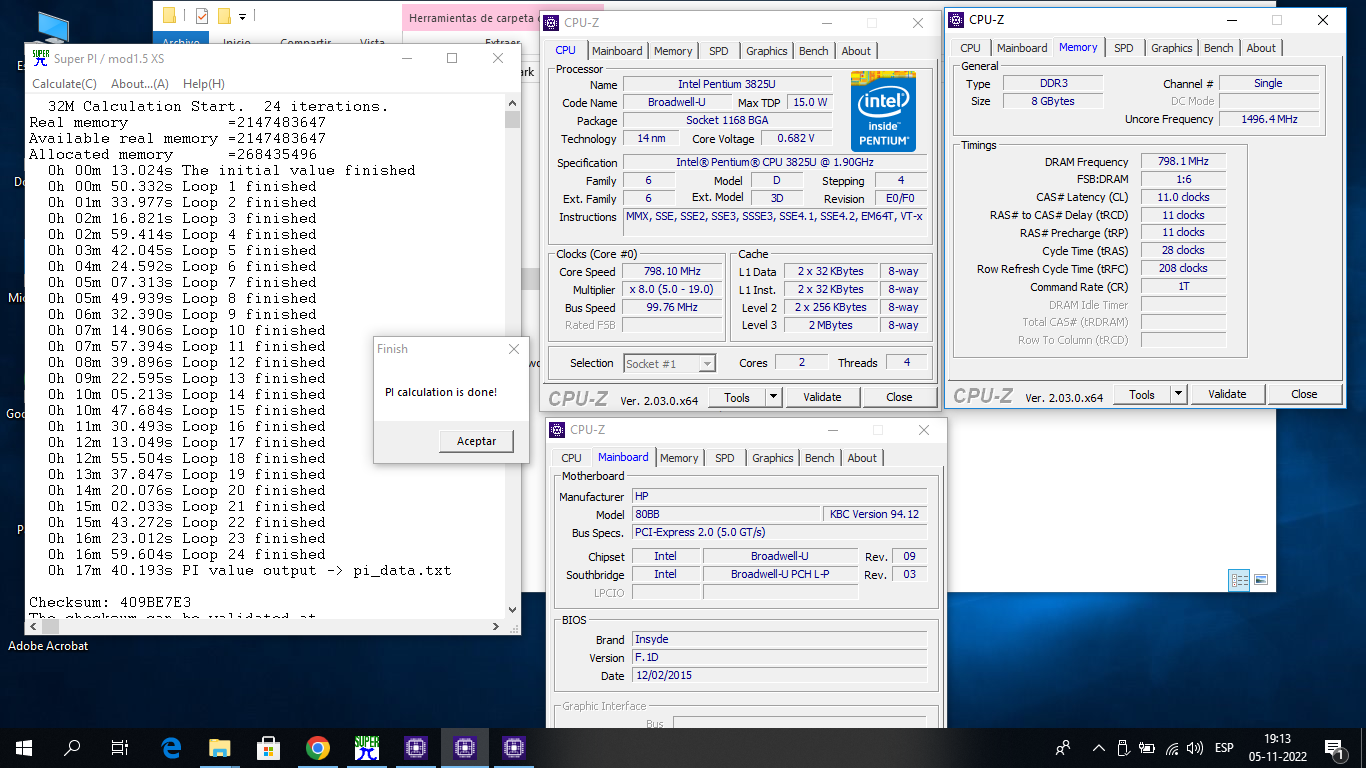
Task: Open the Help(H) menu in Super PI
Action: coord(204,84)
